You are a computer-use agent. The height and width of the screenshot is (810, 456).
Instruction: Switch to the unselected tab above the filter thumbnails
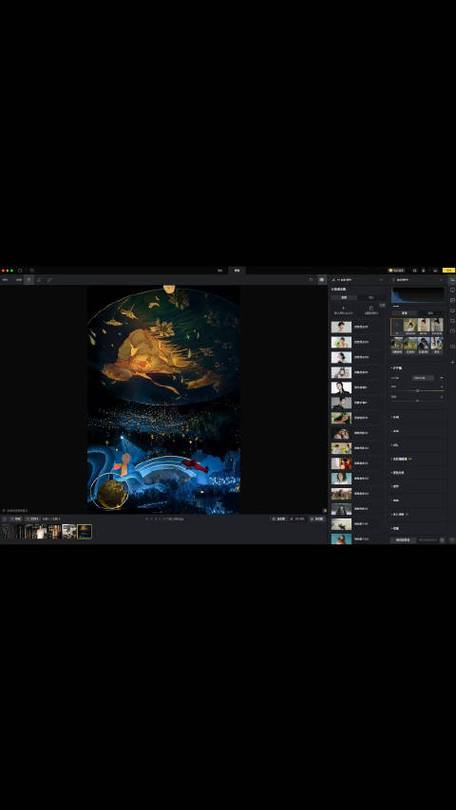click(430, 313)
